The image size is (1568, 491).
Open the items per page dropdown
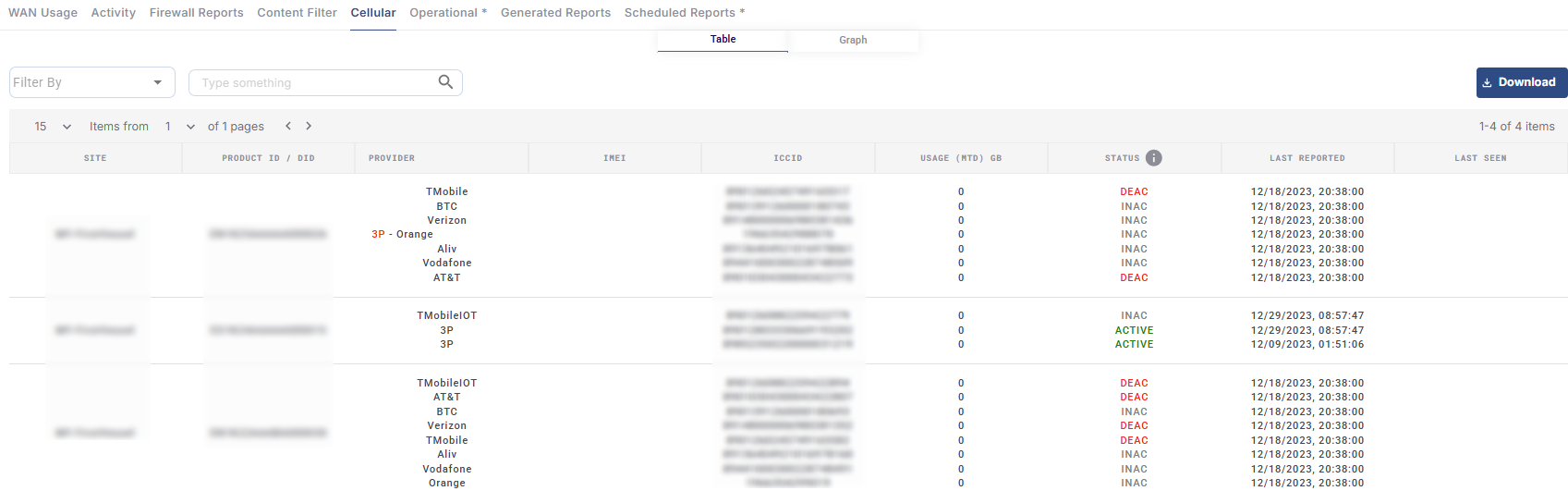pyautogui.click(x=53, y=127)
